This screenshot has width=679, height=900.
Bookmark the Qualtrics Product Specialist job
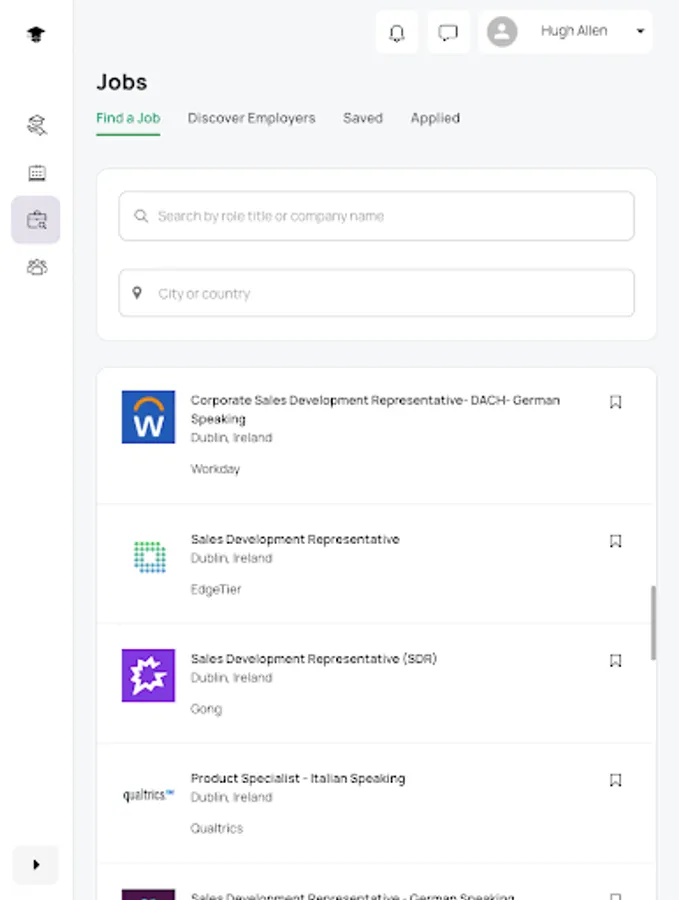[616, 780]
